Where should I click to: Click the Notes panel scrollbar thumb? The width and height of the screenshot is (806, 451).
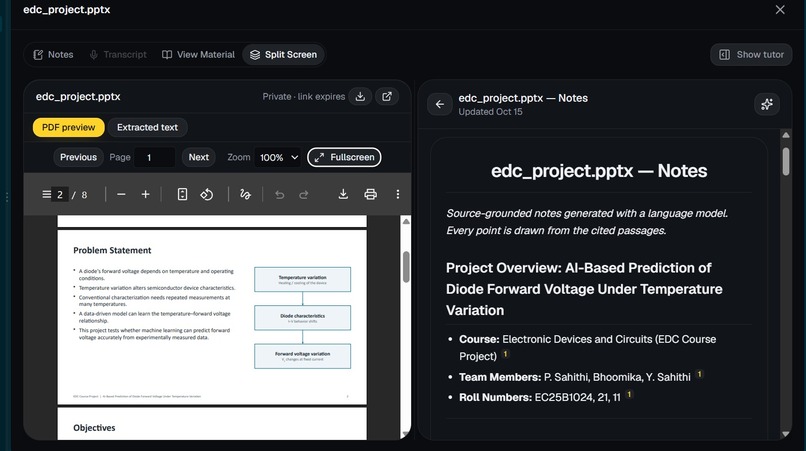pyautogui.click(x=785, y=161)
